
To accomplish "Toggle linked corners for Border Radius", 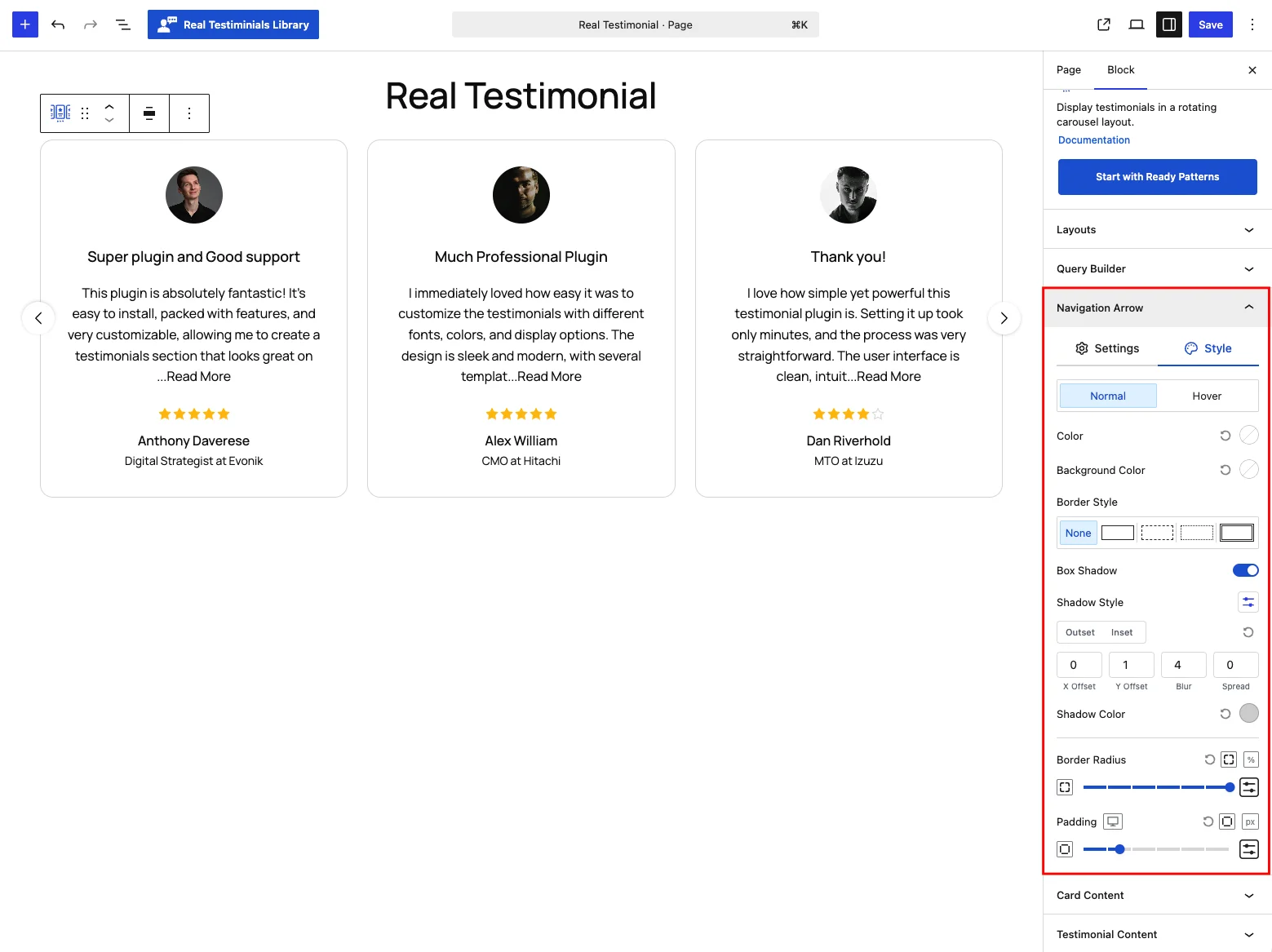I will tap(1229, 759).
